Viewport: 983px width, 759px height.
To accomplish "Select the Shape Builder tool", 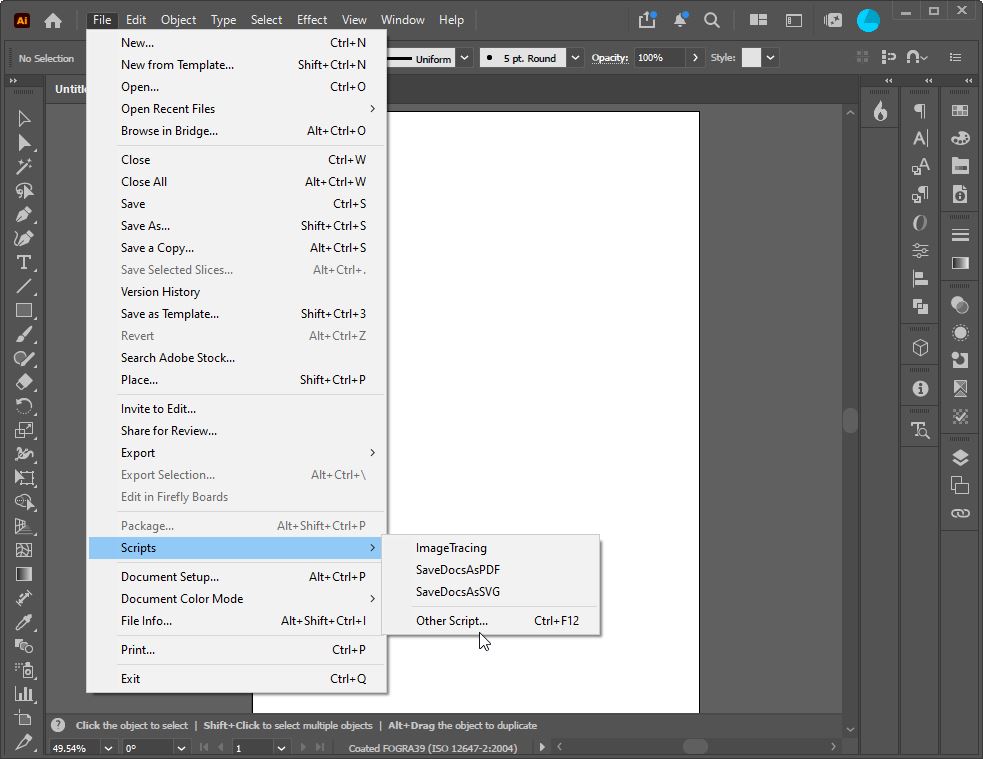I will coord(24,502).
